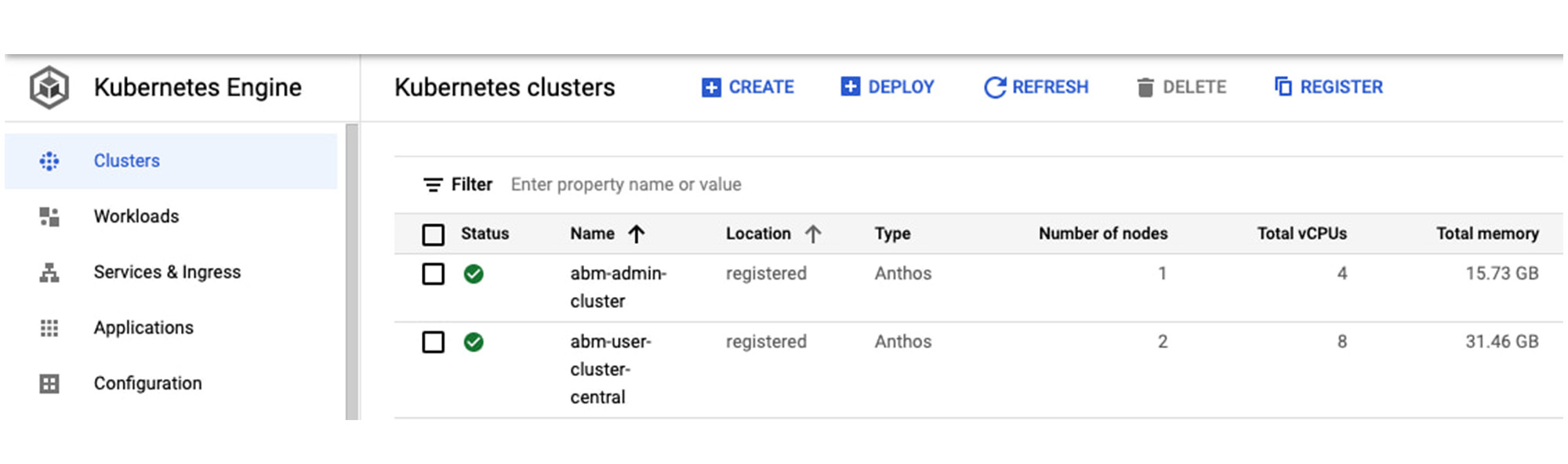Click the 15.73 GB memory value

tap(1502, 274)
